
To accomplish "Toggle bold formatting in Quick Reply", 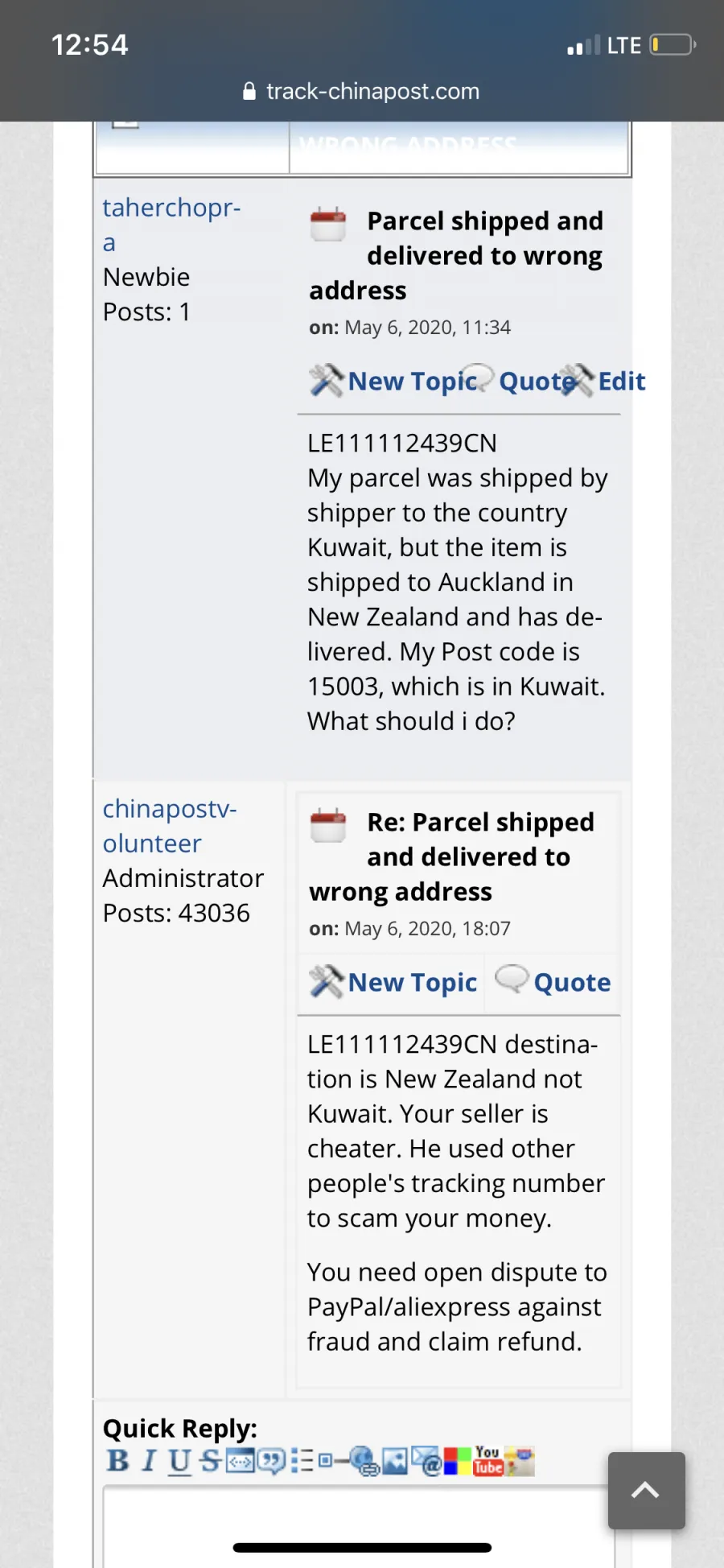I will pos(117,1460).
